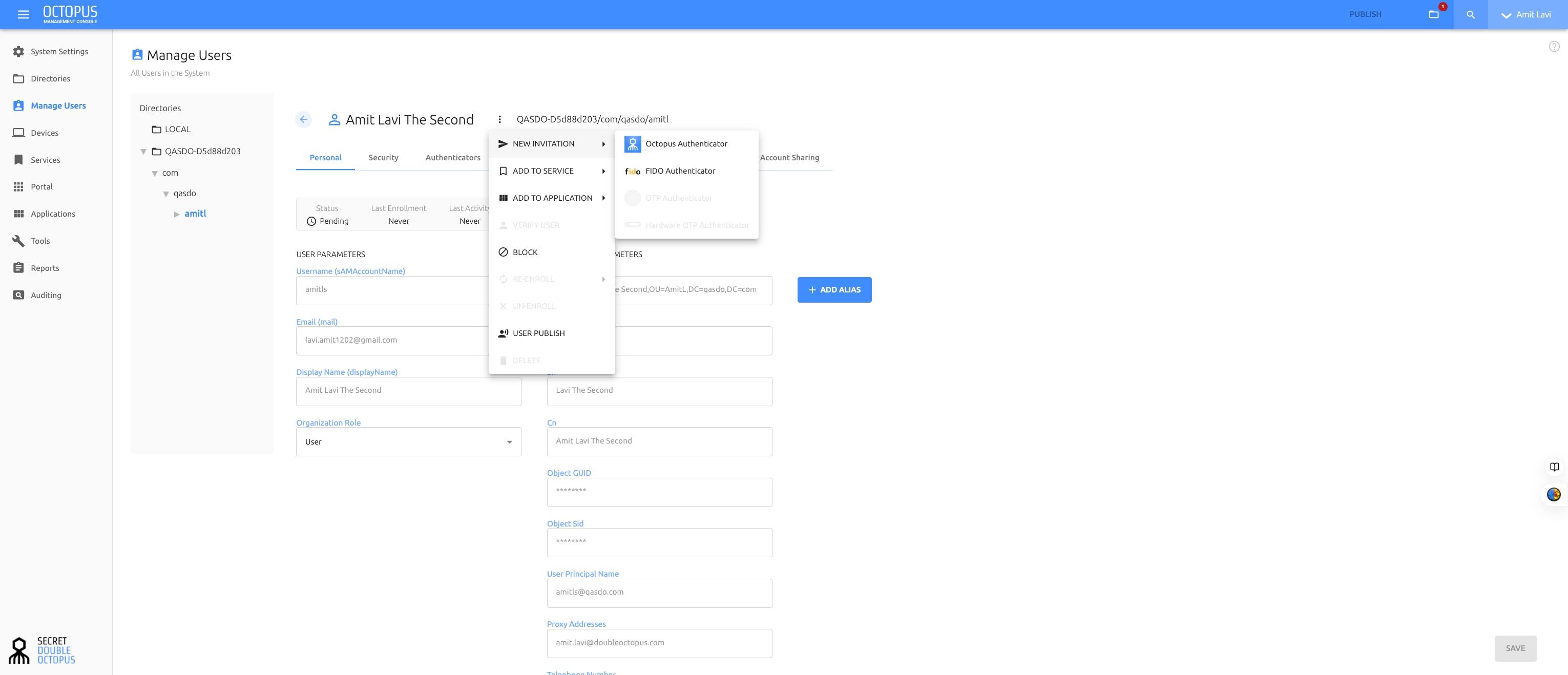Collapse the qasdo tree node
This screenshot has width=1568, height=675.
(165, 194)
